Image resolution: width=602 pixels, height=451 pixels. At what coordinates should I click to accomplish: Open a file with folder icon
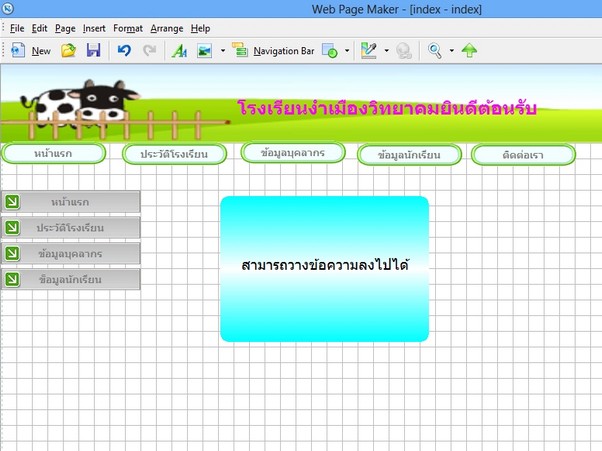[69, 50]
